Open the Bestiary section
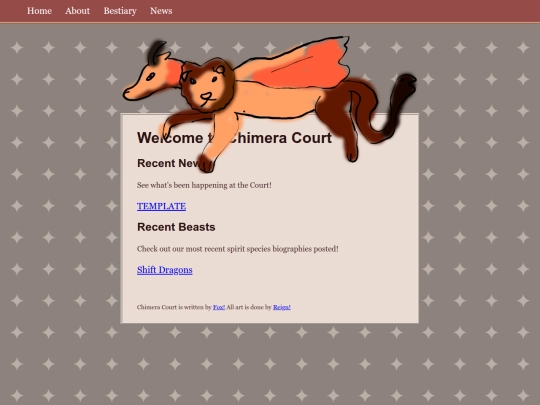 [x=120, y=11]
